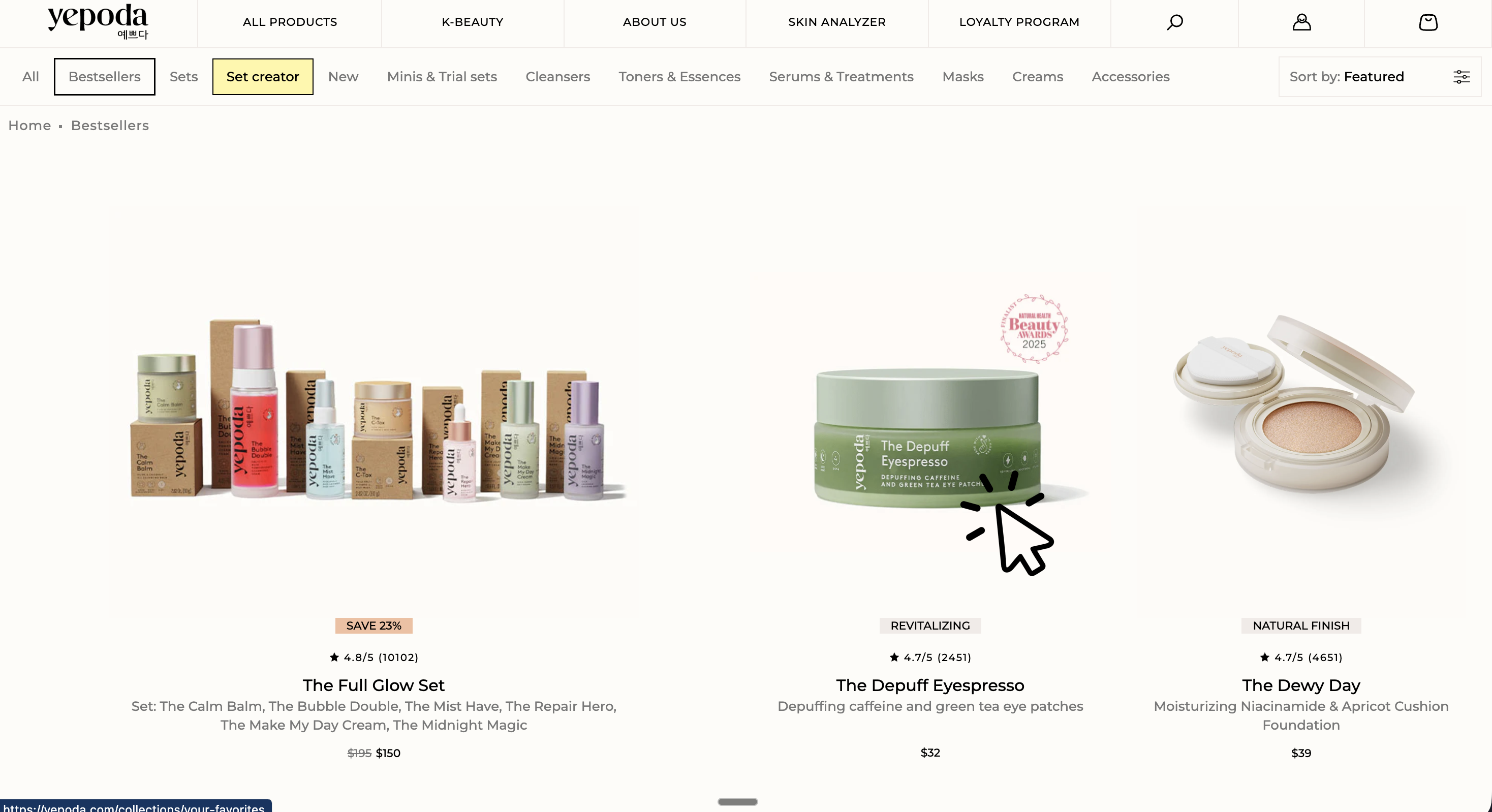Open The Depuff Eyespresso product title
Screen dimensions: 1492x812
tap(930, 685)
